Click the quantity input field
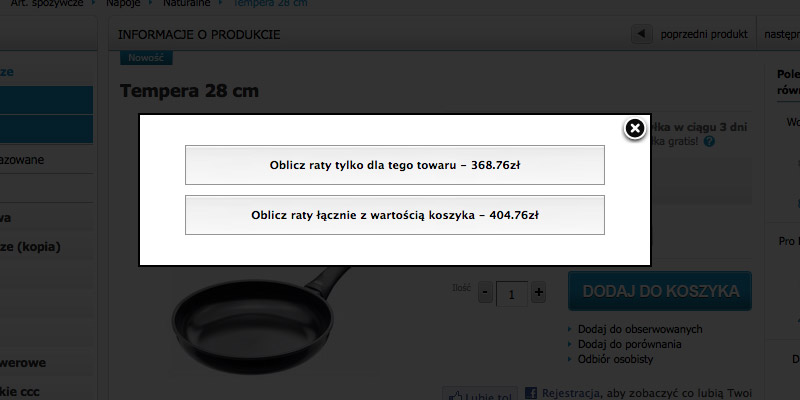Viewport: 800px width, 400px height. [x=512, y=294]
